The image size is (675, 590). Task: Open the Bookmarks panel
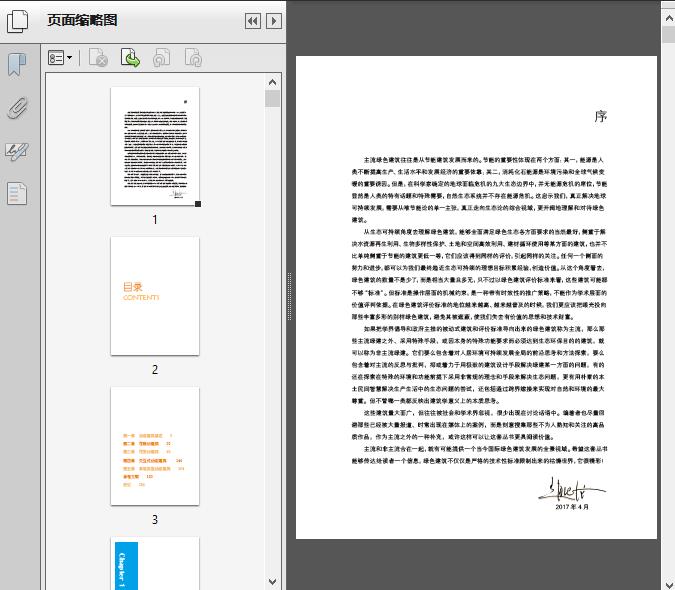(x=17, y=65)
